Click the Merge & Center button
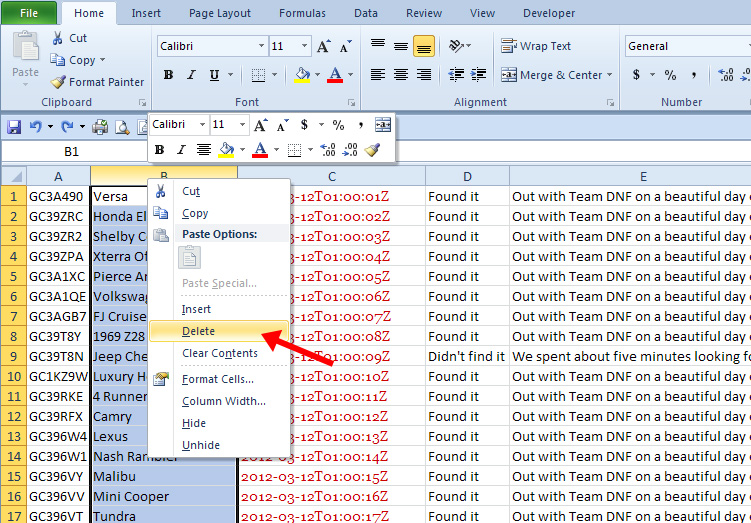The image size is (751, 523). [551, 75]
